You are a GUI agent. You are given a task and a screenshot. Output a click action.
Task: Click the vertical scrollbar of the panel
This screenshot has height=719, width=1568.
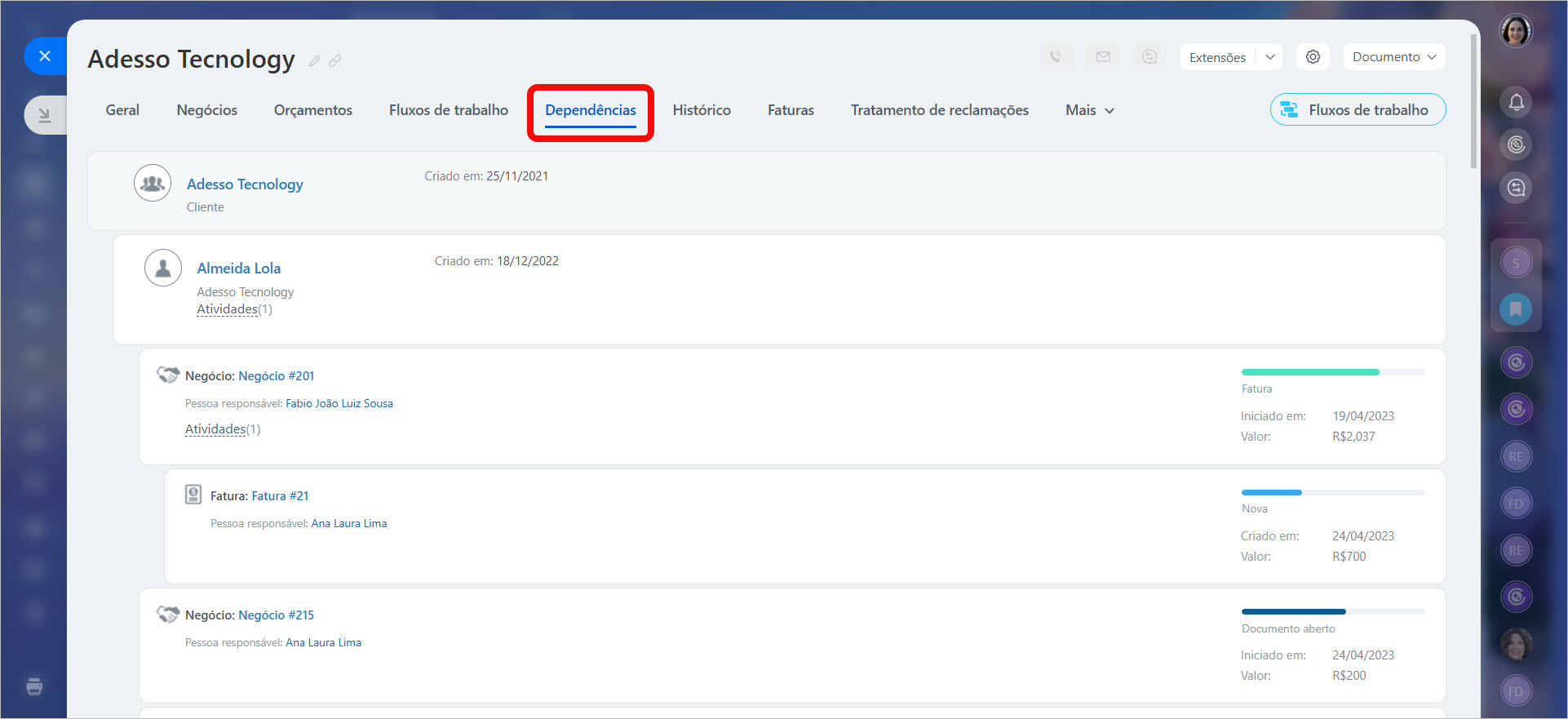pos(1474,101)
